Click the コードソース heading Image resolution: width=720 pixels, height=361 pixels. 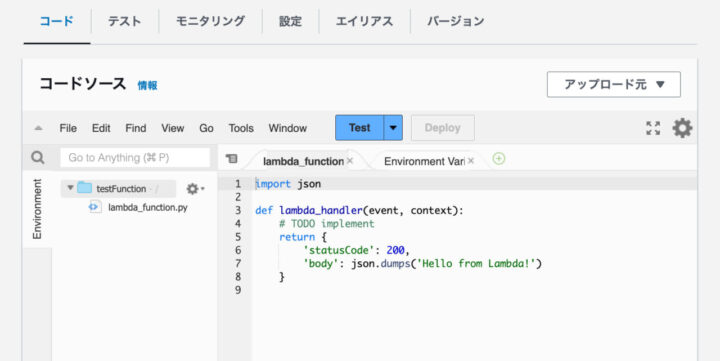[83, 84]
